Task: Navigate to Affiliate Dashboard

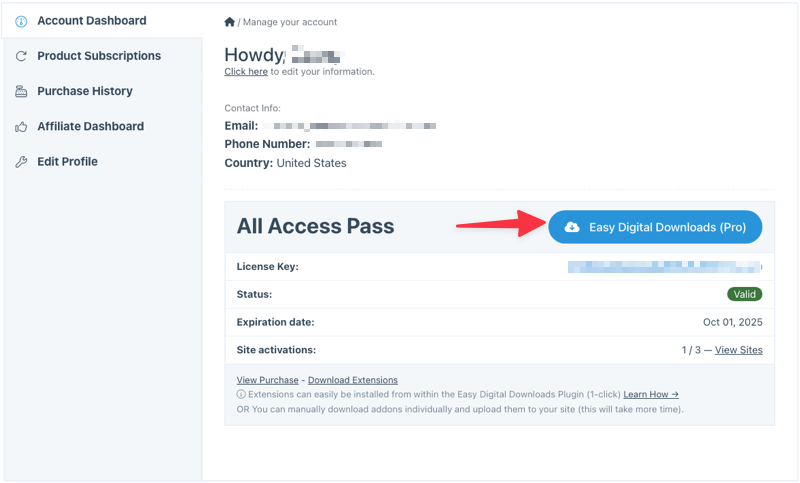Action: pyautogui.click(x=91, y=126)
